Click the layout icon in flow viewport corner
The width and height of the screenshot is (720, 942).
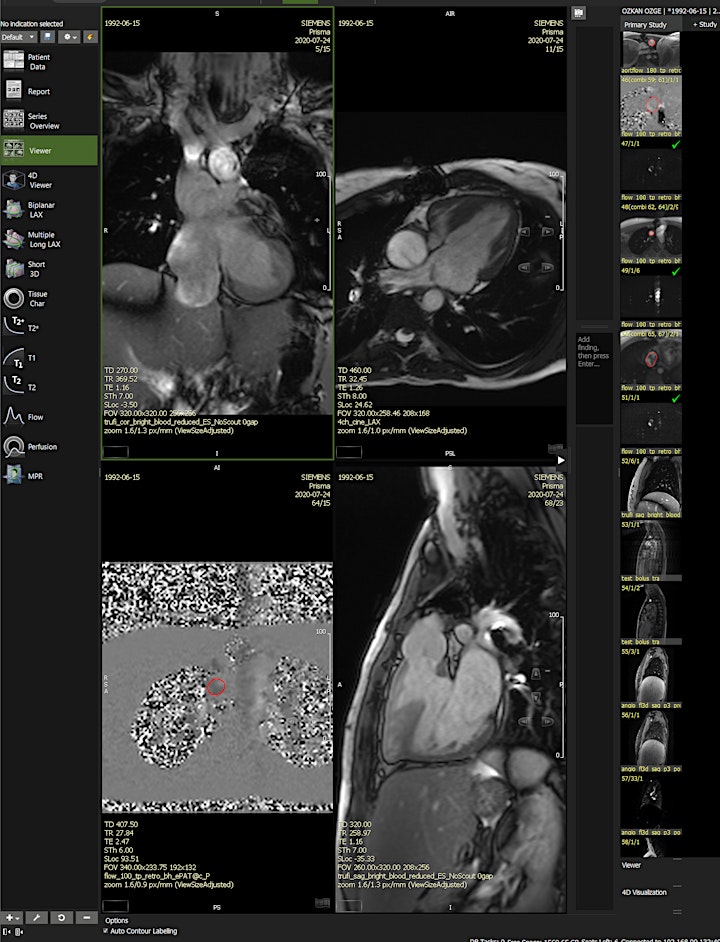pos(323,903)
